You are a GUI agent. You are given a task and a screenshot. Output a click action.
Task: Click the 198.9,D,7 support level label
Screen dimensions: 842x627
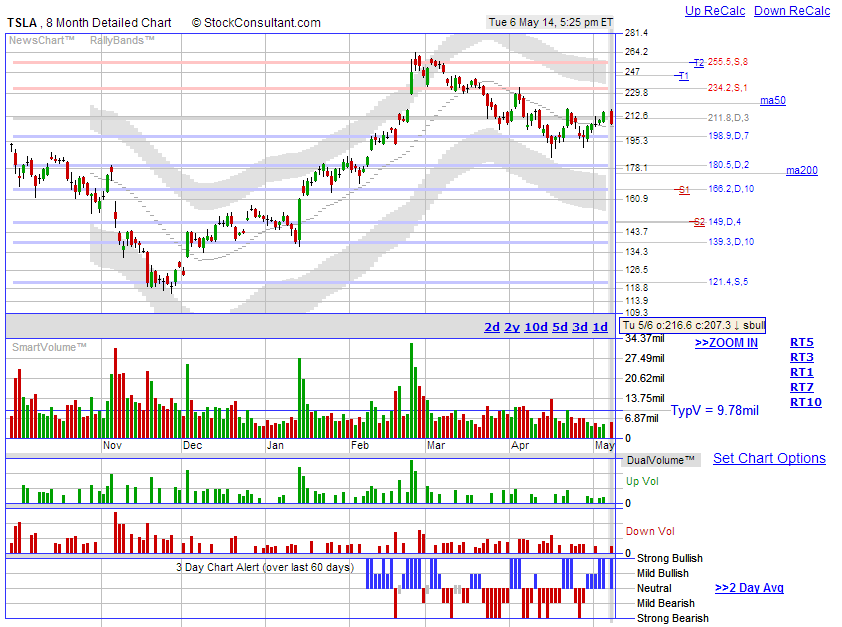point(728,136)
